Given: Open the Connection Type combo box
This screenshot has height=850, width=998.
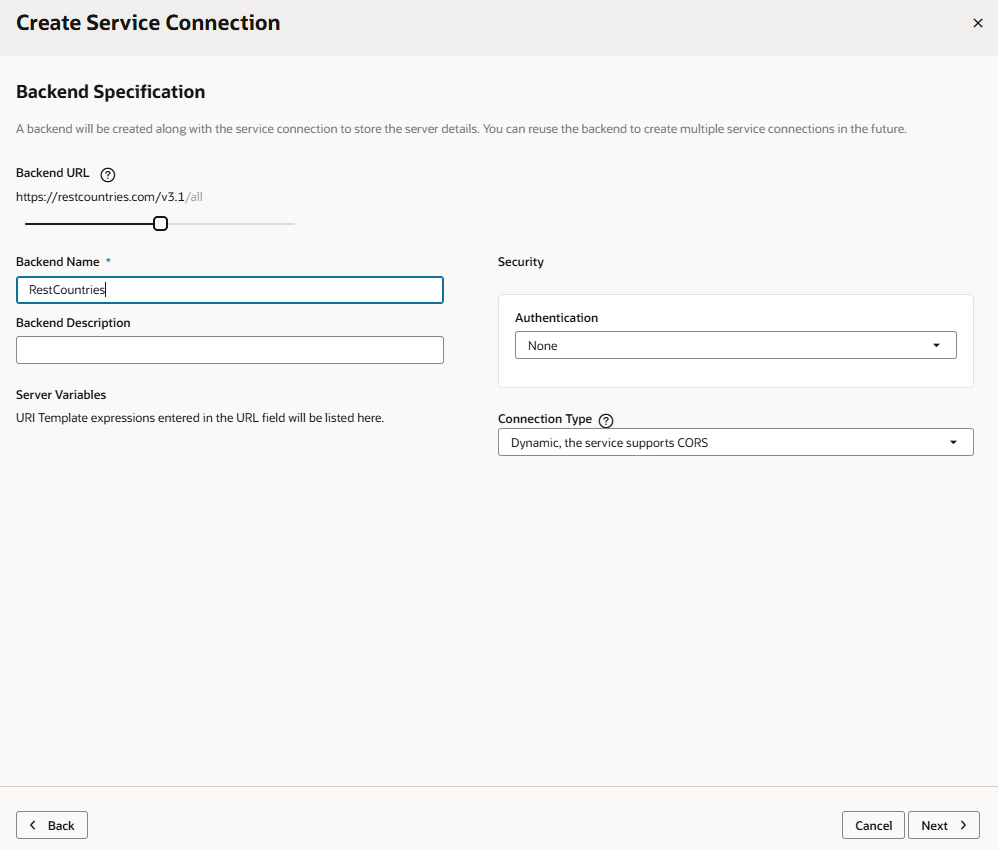Looking at the screenshot, I should pyautogui.click(x=735, y=441).
